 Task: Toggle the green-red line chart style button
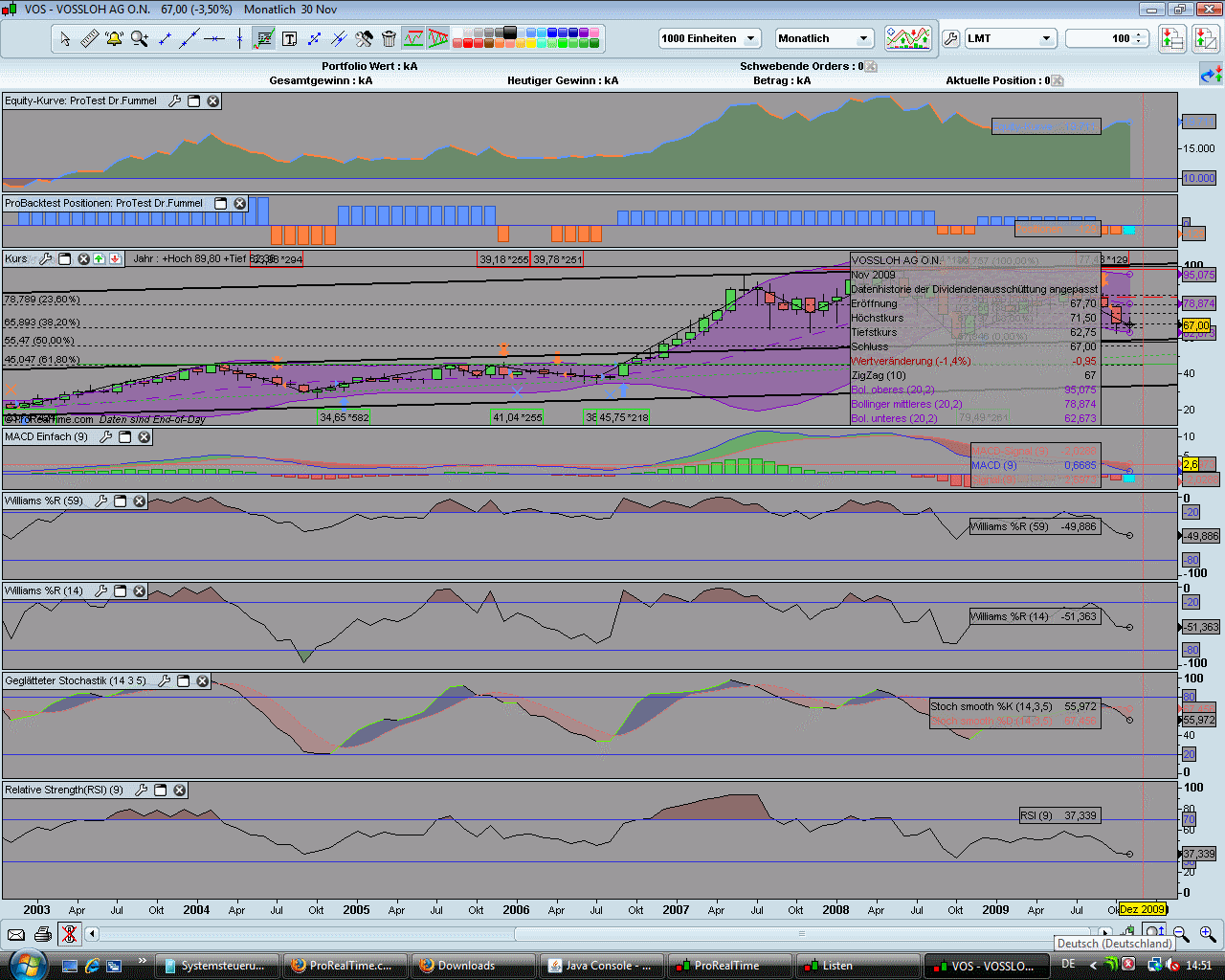413,39
